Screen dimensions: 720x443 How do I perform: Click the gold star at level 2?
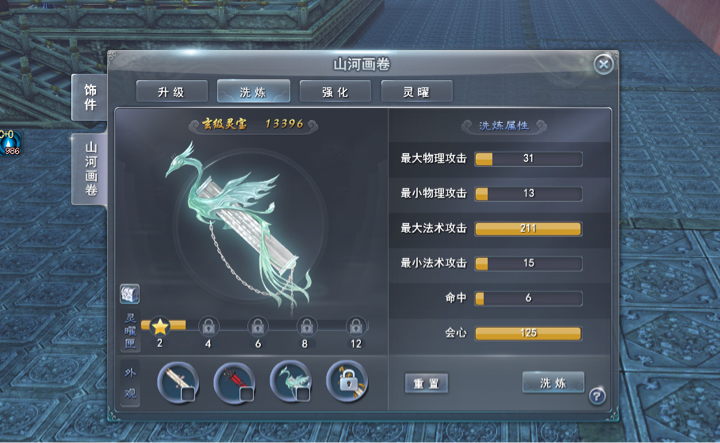point(160,326)
